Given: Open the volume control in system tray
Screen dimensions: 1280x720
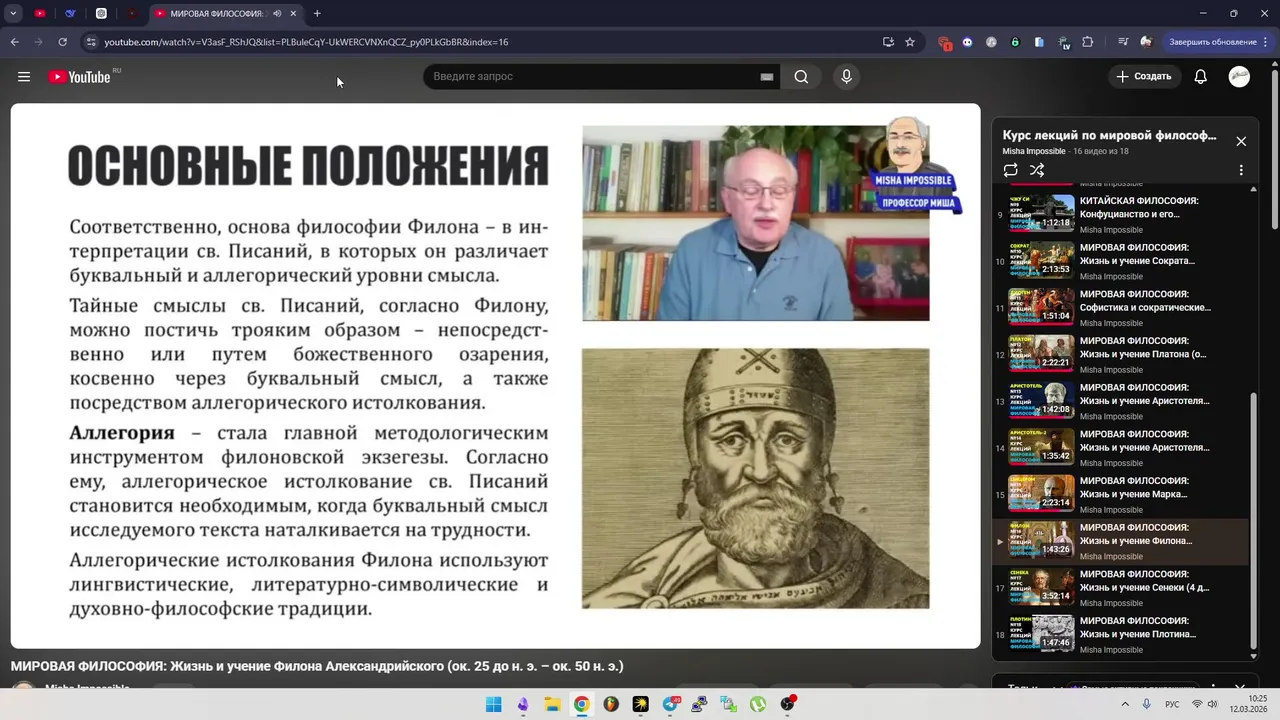Looking at the screenshot, I should pos(1212,704).
